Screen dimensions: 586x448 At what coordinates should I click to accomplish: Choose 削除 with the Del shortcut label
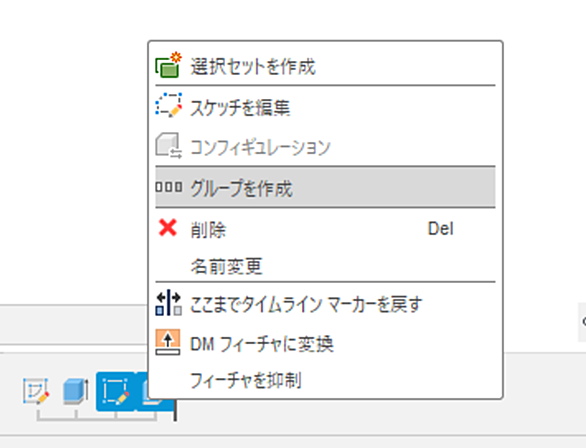325,229
